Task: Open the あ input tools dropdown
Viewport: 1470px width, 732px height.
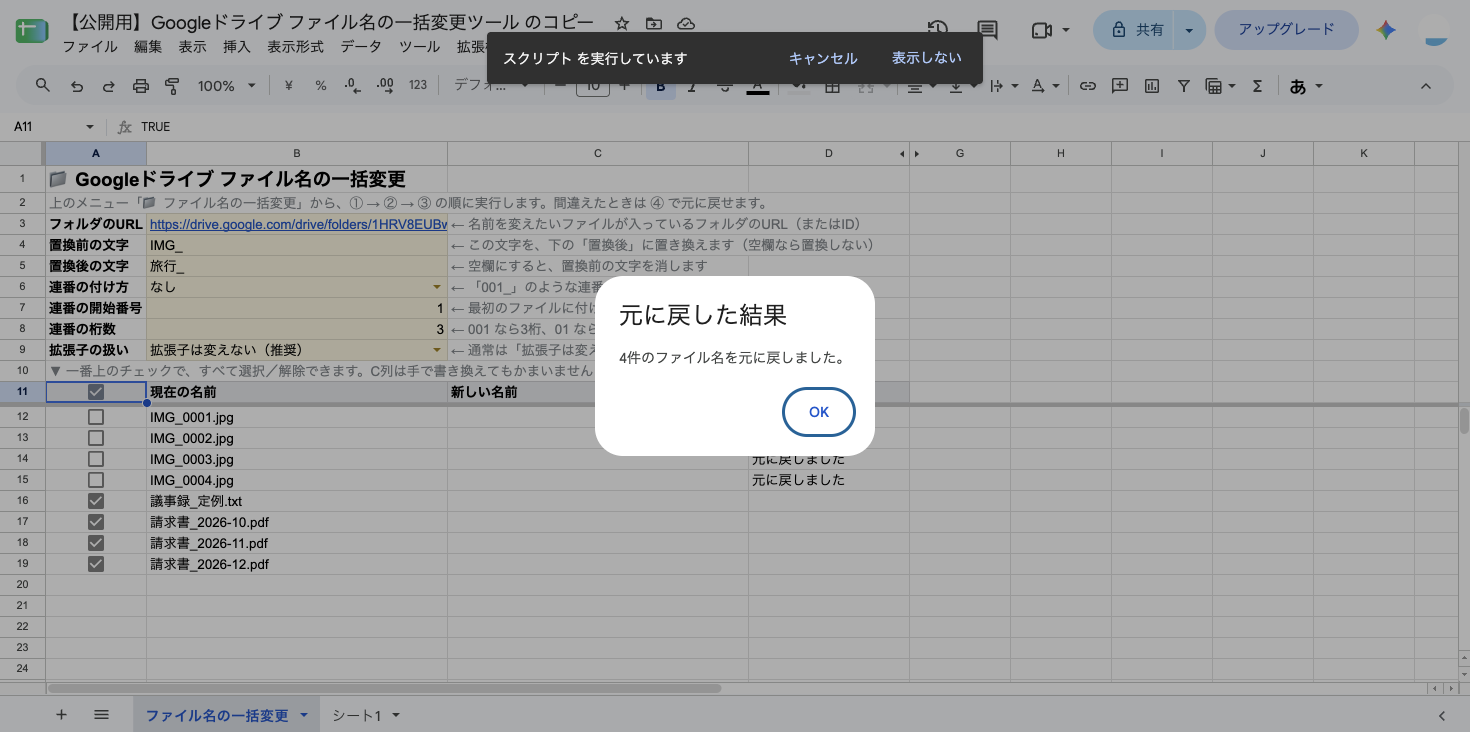Action: (x=1306, y=86)
